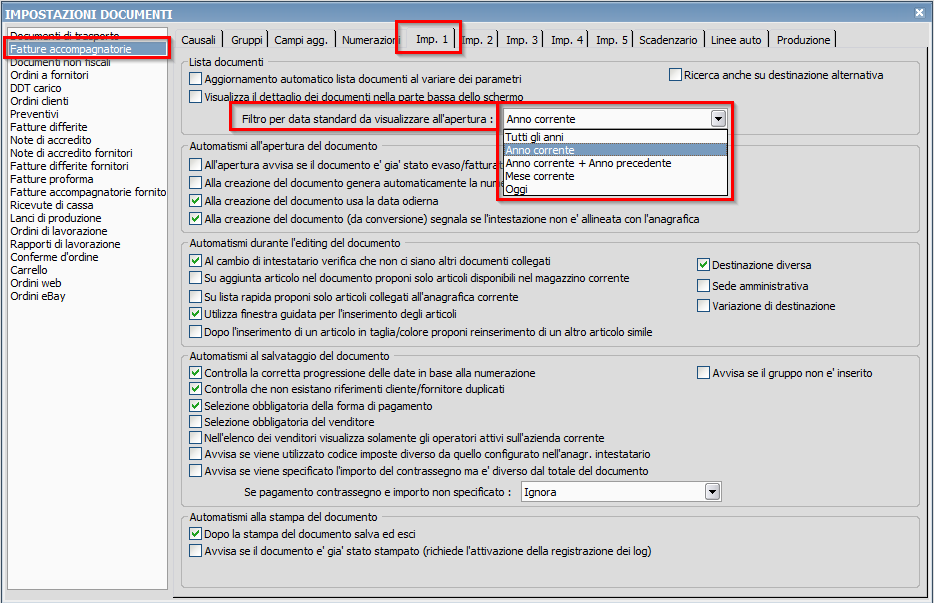Select Carrello in the list
The height and width of the screenshot is (603, 934).
(88, 270)
